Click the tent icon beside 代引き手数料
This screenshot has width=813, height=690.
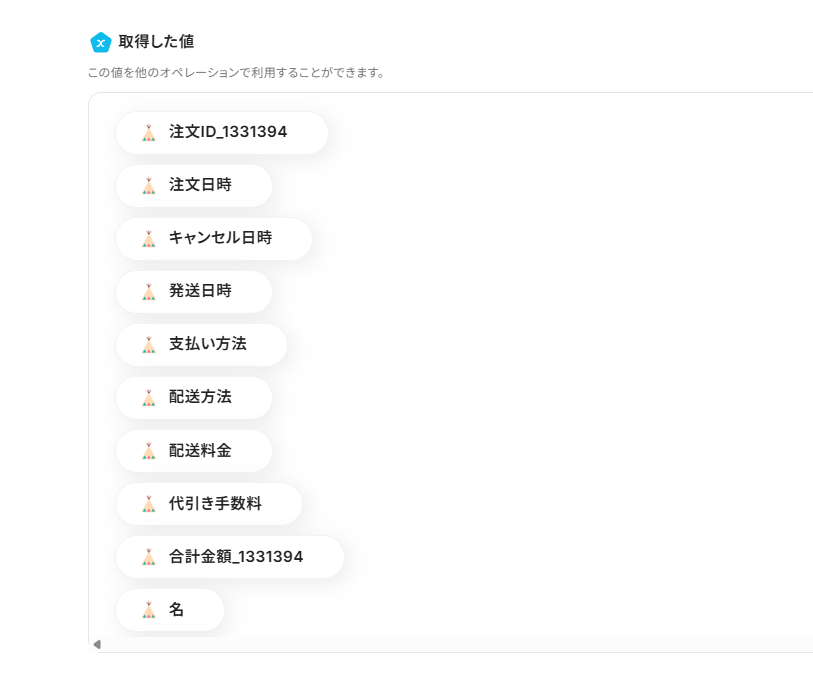(149, 504)
